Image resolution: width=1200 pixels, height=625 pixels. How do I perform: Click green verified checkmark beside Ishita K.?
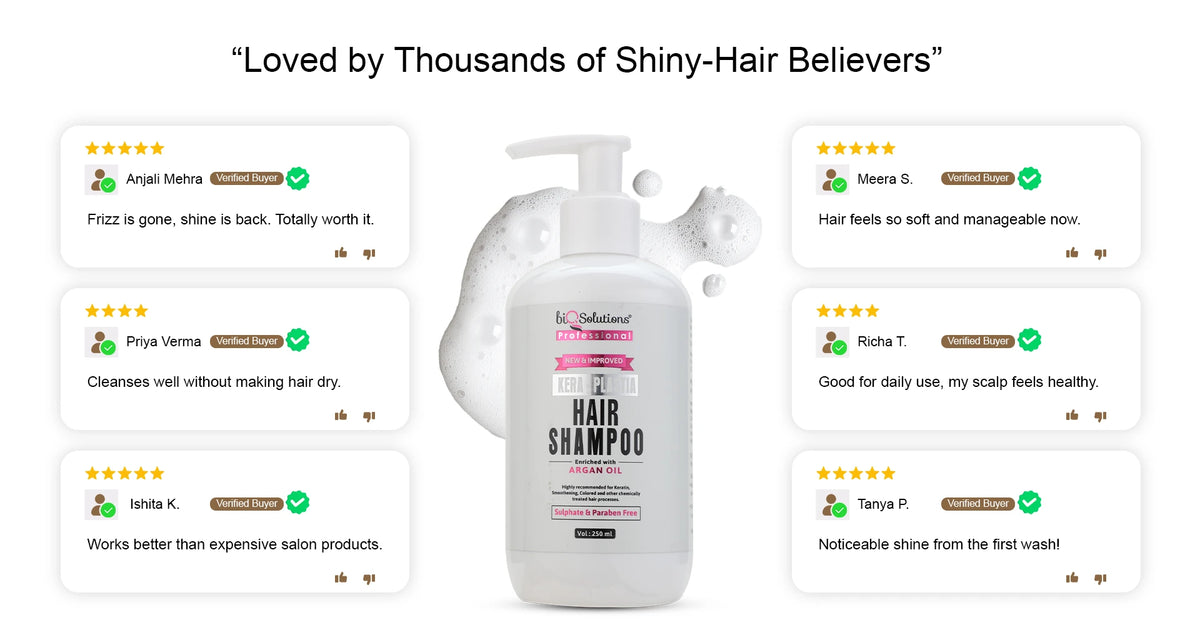coord(298,503)
